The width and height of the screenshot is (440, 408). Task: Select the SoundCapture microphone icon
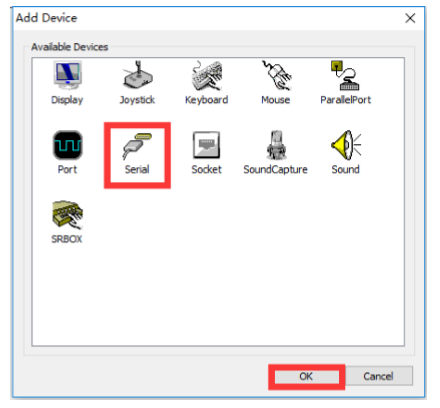click(x=276, y=145)
